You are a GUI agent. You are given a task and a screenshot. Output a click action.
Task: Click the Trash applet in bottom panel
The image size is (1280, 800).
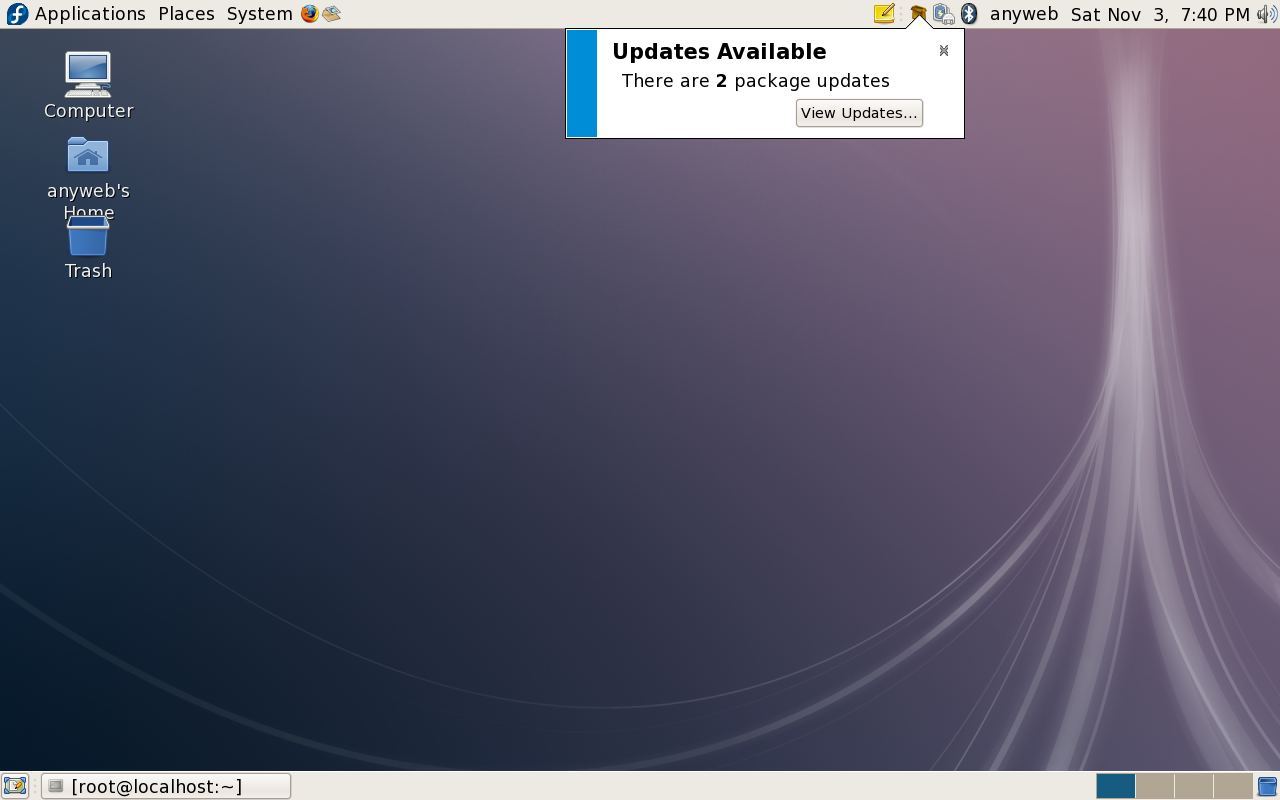click(x=1267, y=786)
